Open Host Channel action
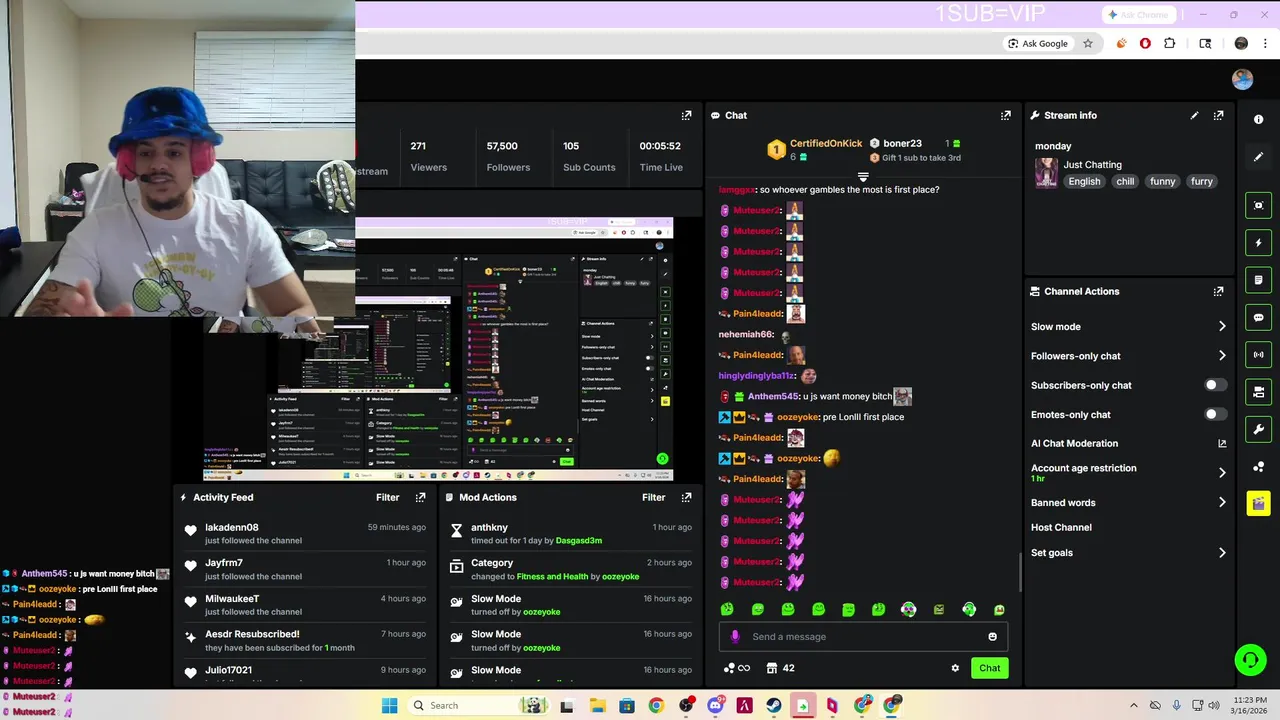Screen dimensions: 1280x720 (x=1061, y=528)
